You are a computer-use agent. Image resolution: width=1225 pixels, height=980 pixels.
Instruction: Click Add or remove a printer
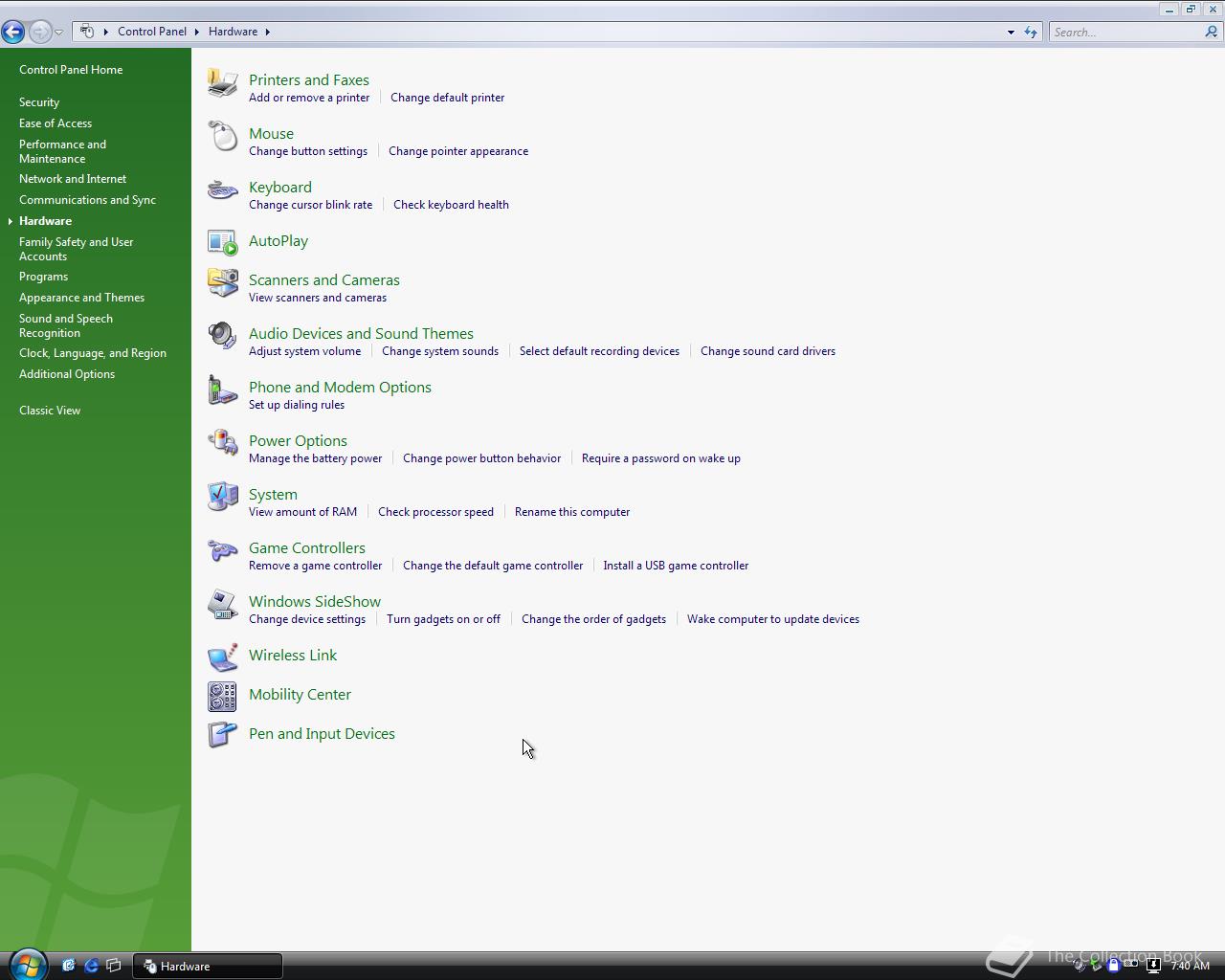(x=309, y=98)
